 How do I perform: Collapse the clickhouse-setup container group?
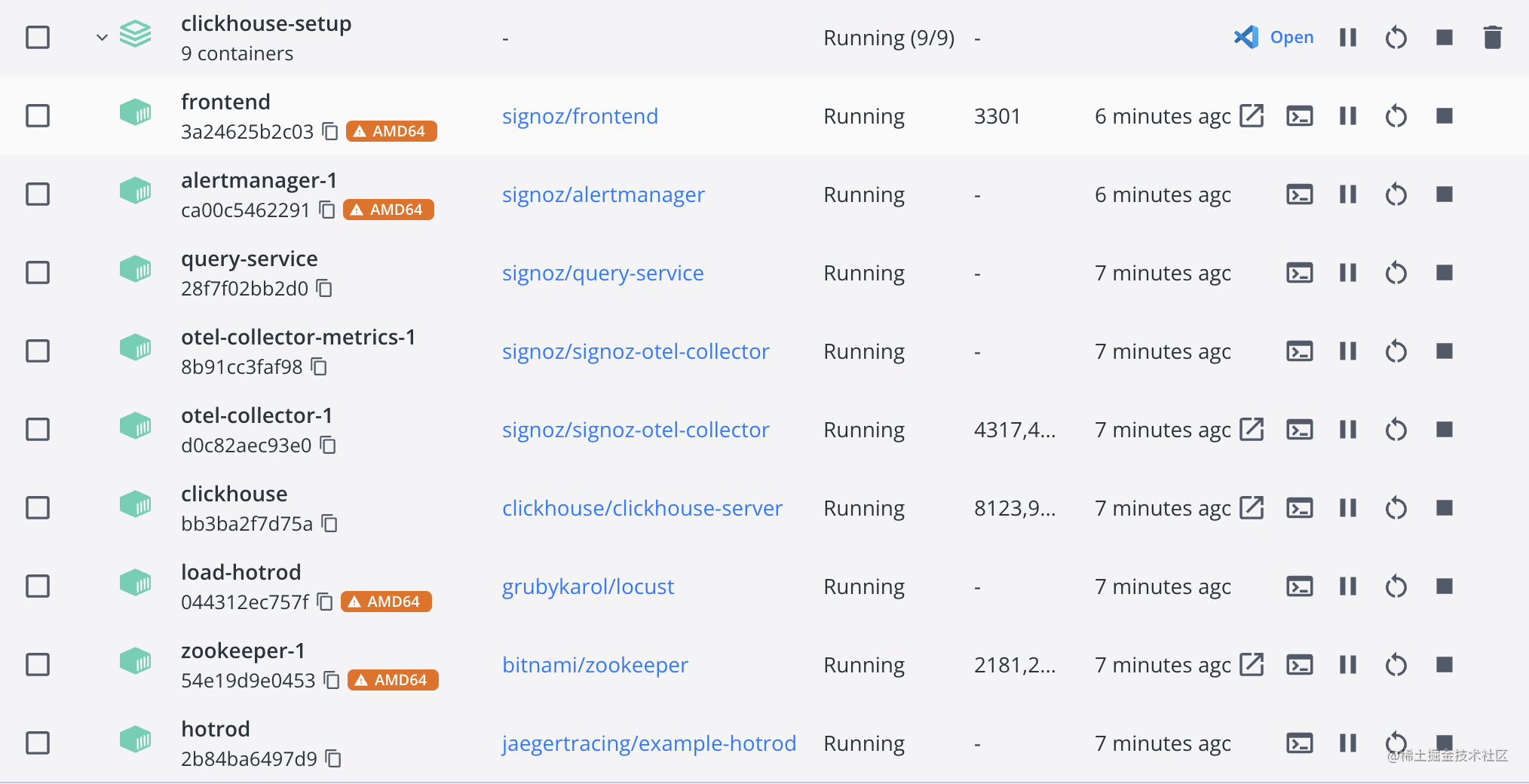(102, 38)
